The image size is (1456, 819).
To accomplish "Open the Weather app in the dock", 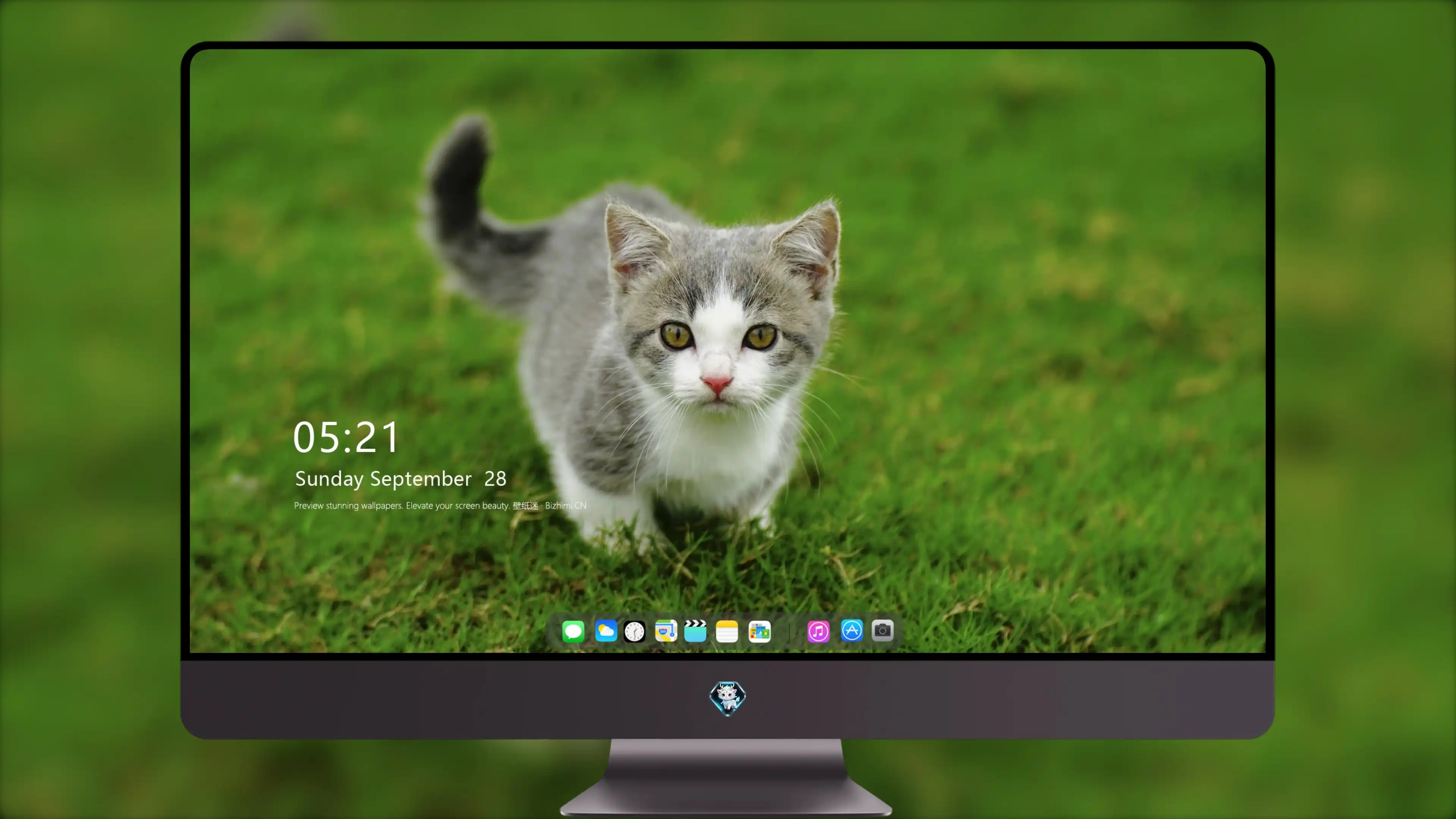I will coord(606,631).
